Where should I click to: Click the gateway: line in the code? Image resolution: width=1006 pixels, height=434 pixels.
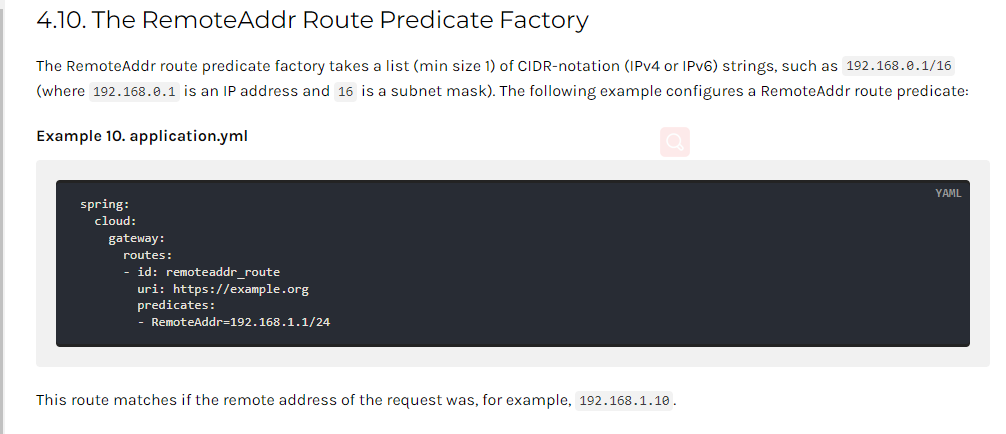click(137, 238)
